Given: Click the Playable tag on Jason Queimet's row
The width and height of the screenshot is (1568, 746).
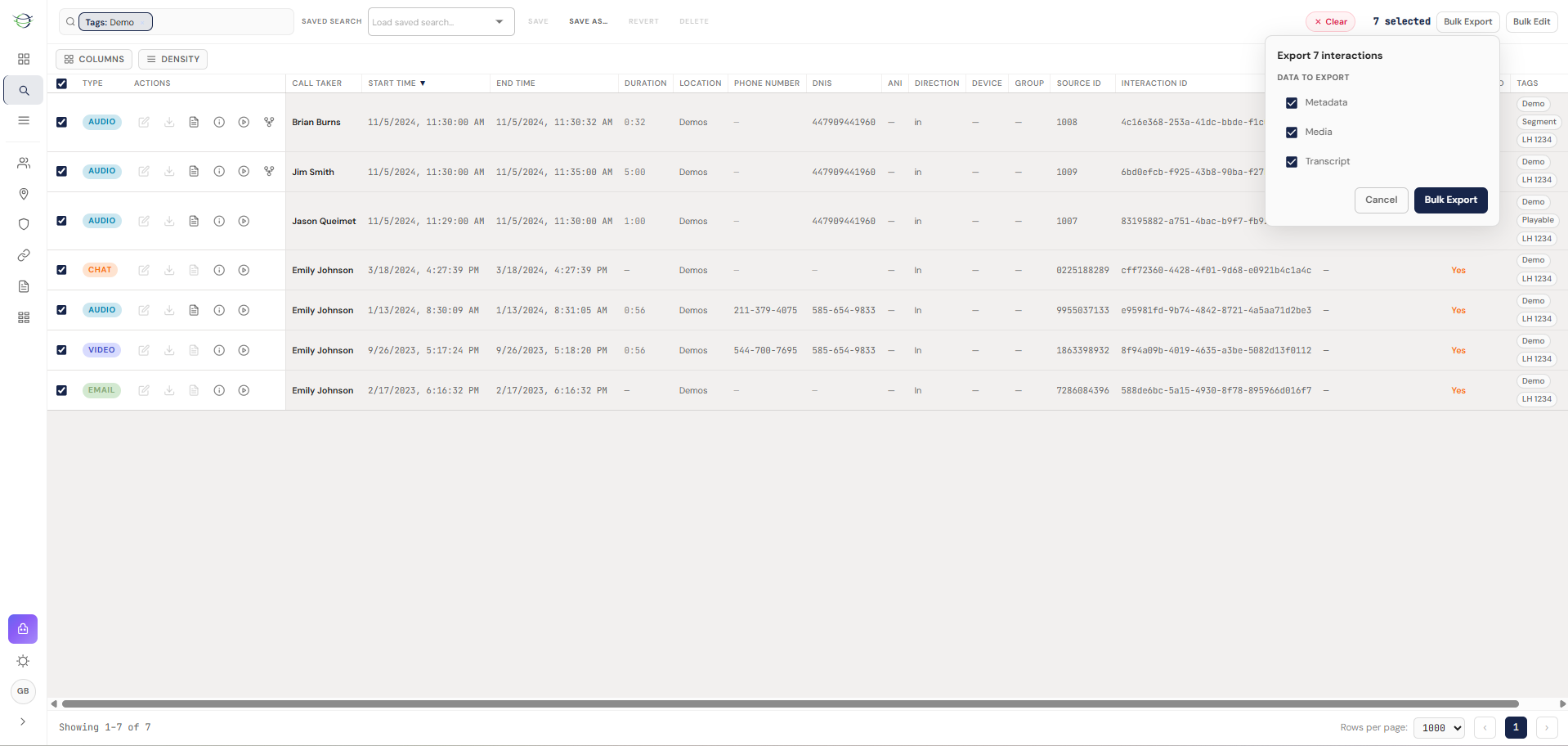Looking at the screenshot, I should point(1538,220).
